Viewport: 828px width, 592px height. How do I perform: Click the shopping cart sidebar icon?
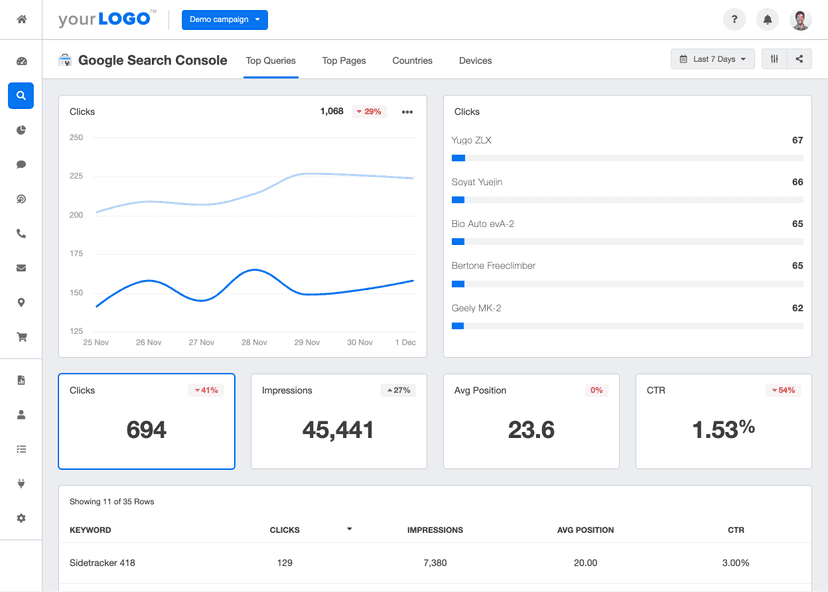coord(20,336)
